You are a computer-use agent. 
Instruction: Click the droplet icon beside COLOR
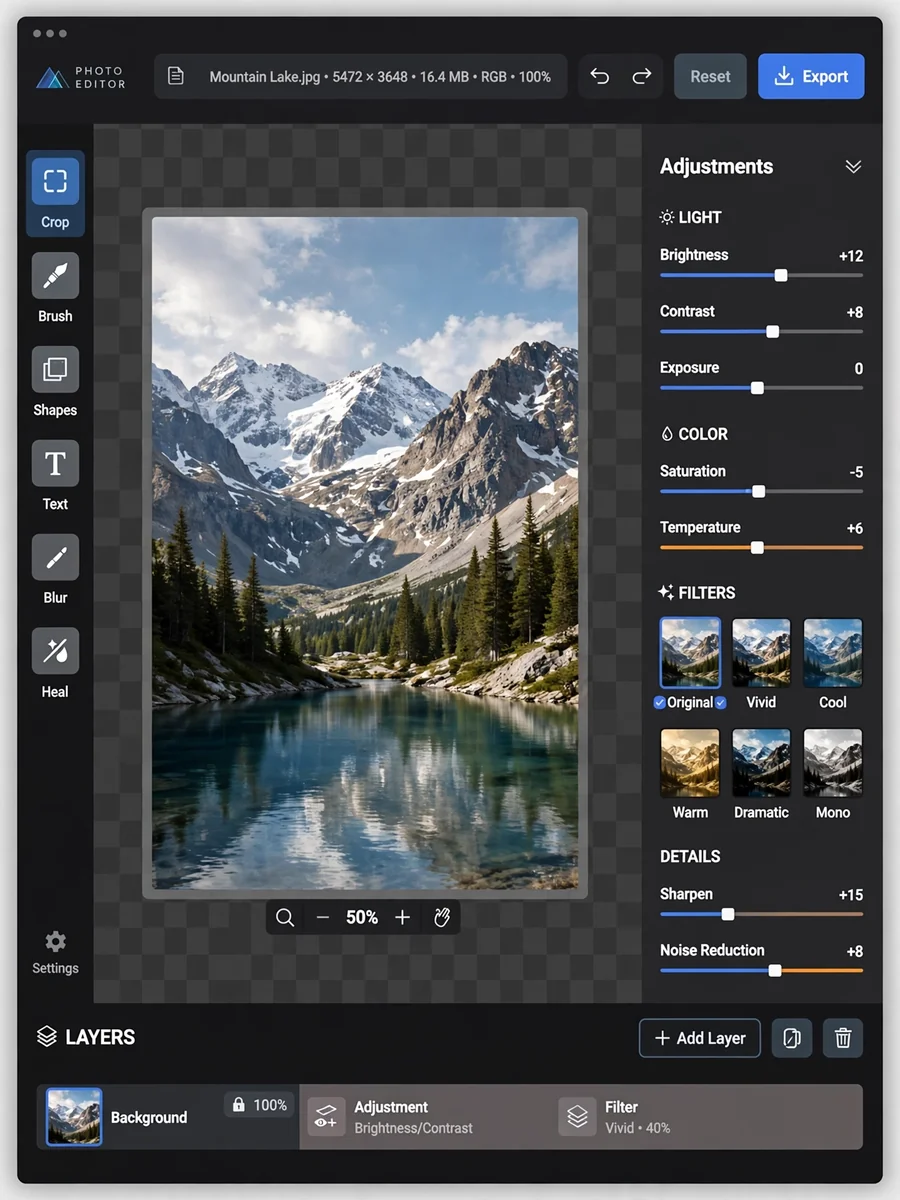click(667, 434)
